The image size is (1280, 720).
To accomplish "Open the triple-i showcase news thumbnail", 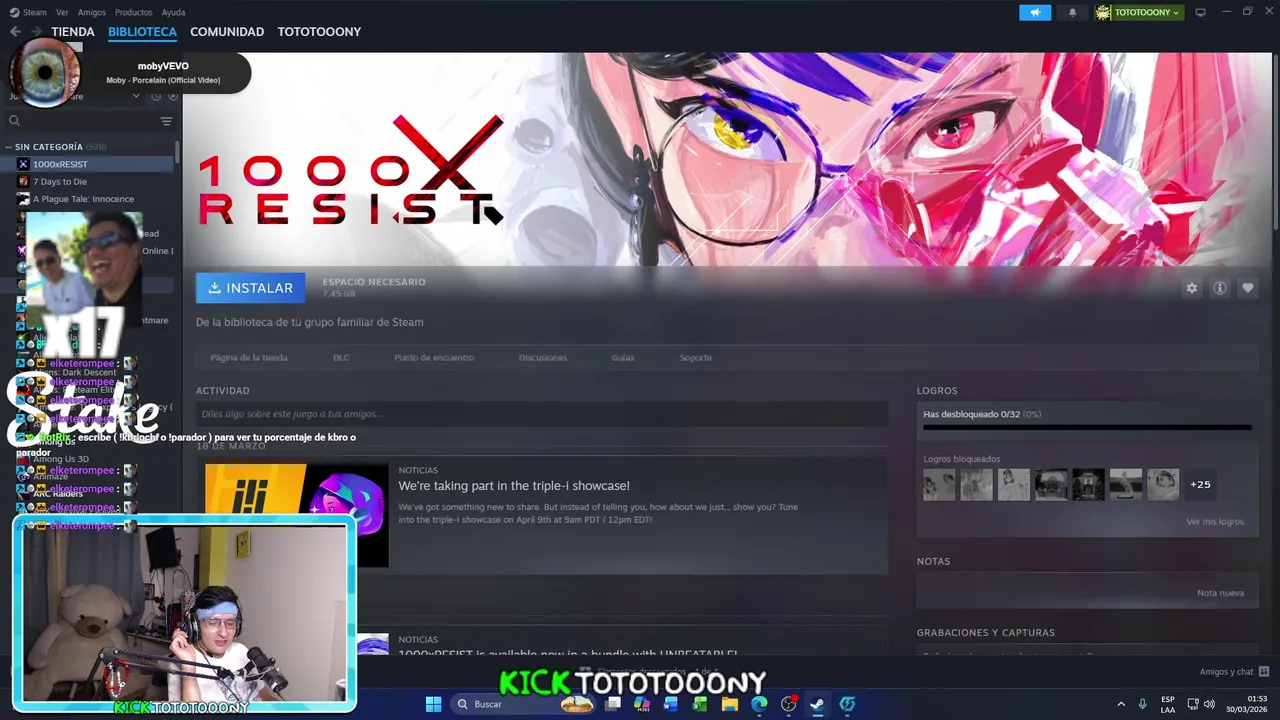I will pyautogui.click(x=297, y=515).
